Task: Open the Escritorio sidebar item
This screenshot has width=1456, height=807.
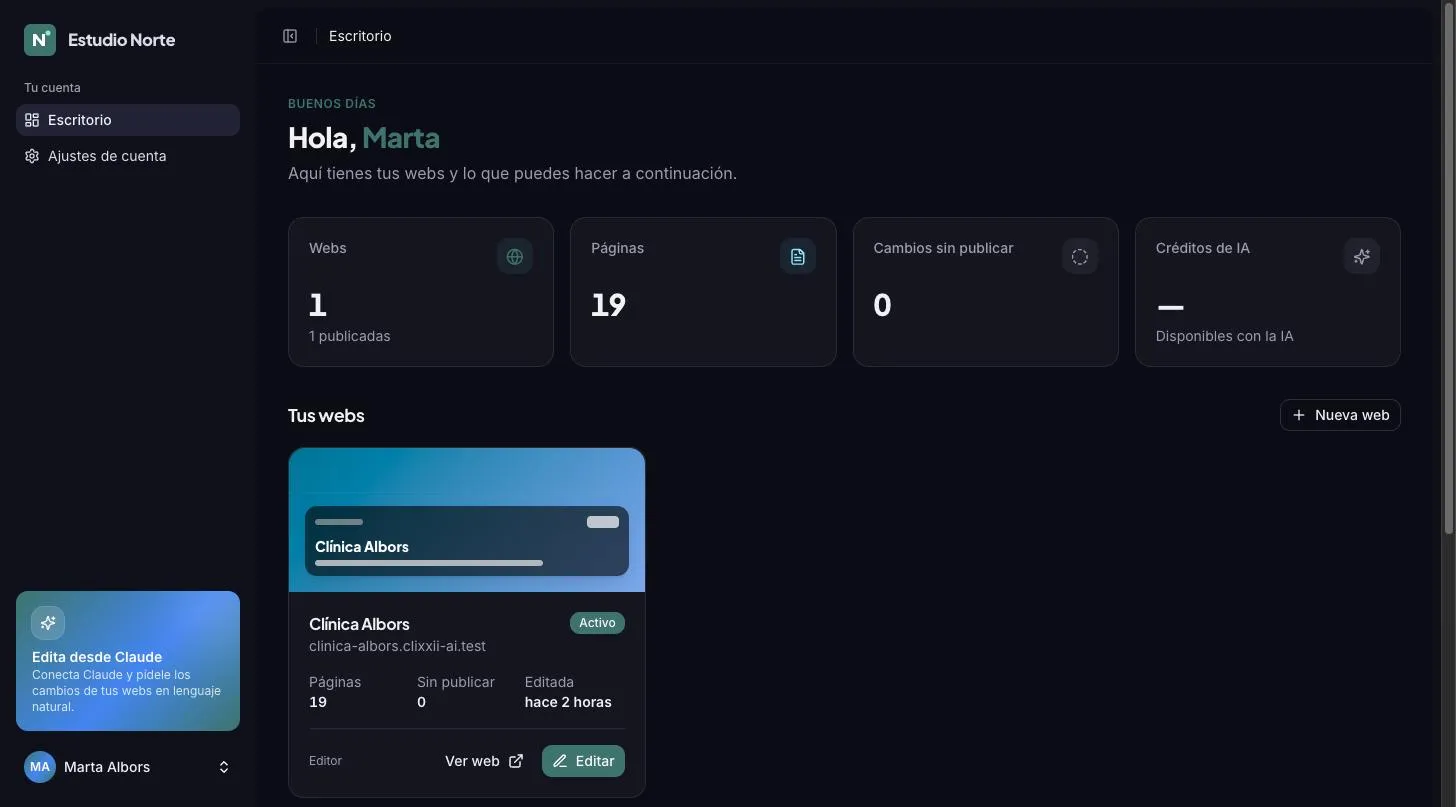Action: pos(128,120)
